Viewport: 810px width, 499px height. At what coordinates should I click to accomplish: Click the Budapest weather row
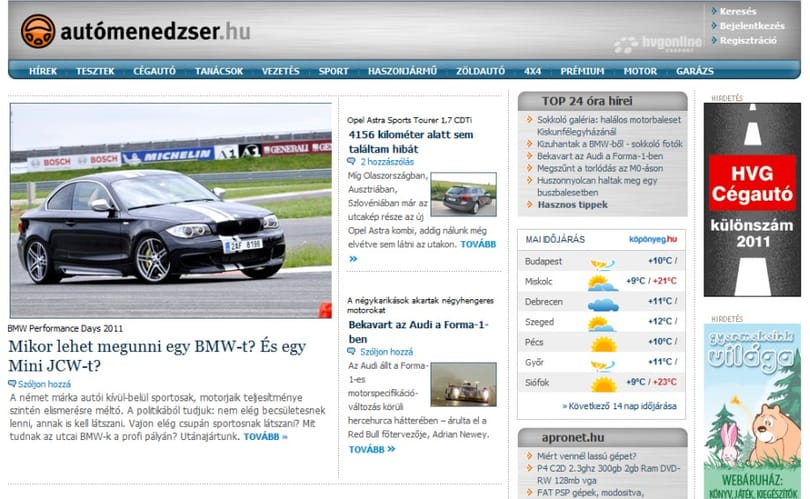(x=601, y=261)
